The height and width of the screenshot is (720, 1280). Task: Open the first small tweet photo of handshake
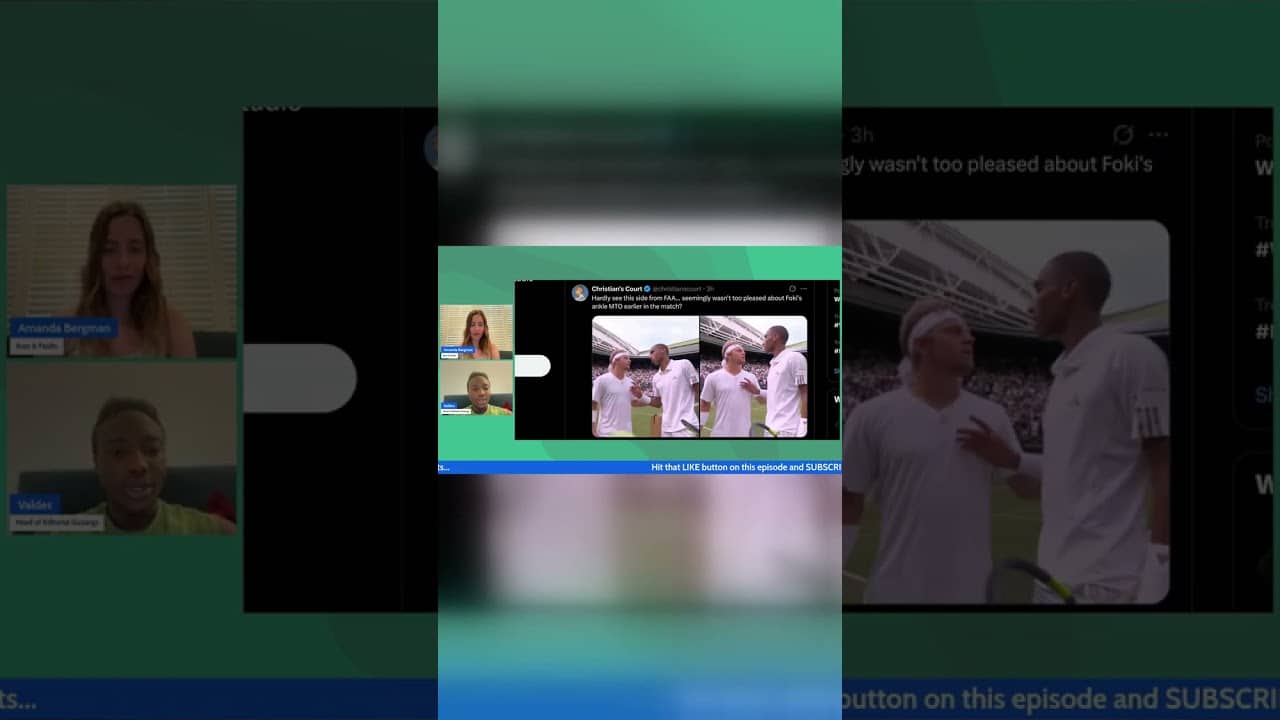pos(645,376)
